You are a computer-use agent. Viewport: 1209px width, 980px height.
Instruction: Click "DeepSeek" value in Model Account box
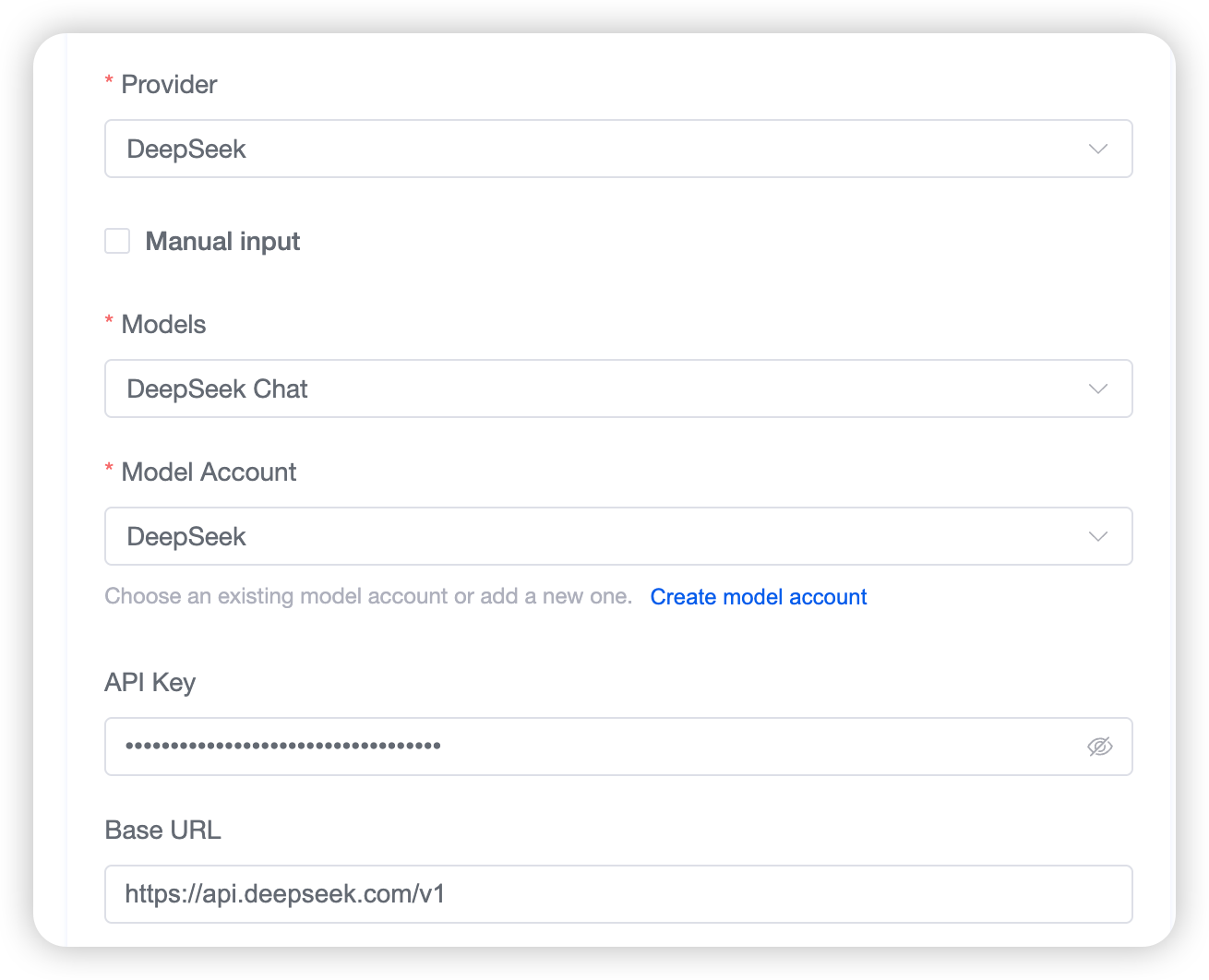tap(186, 537)
